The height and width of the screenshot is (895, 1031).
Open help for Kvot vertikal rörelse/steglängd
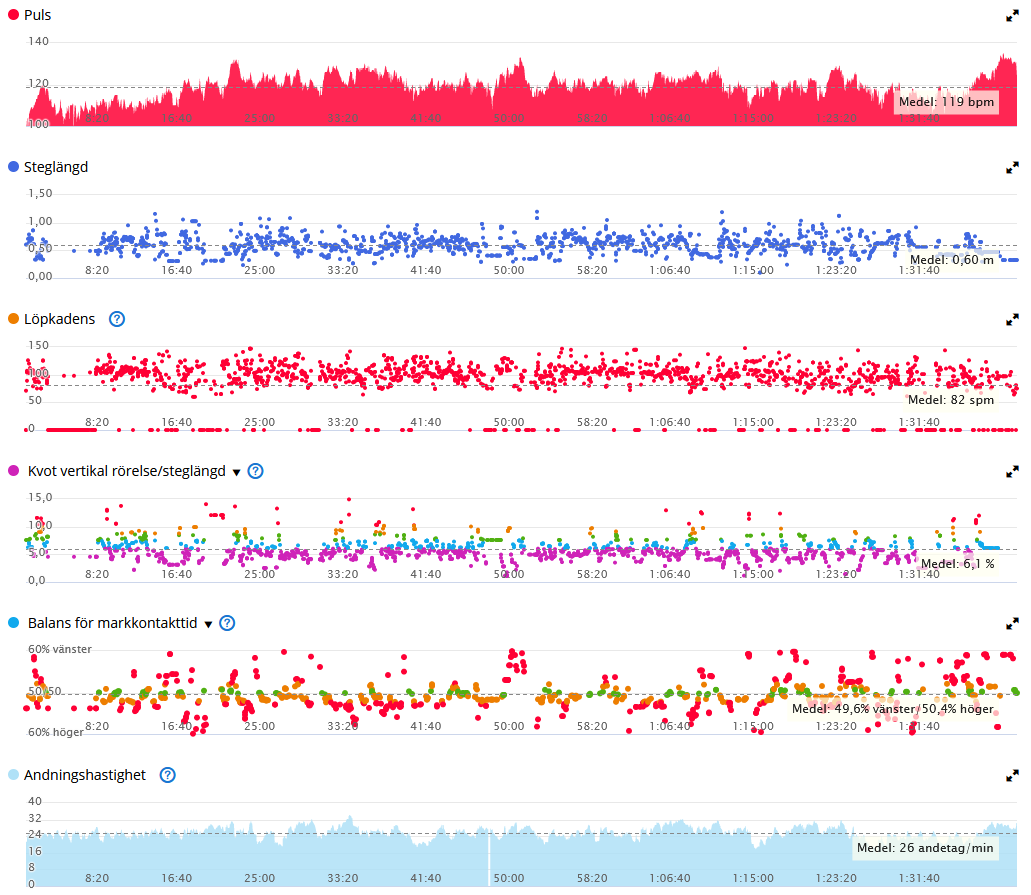255,471
